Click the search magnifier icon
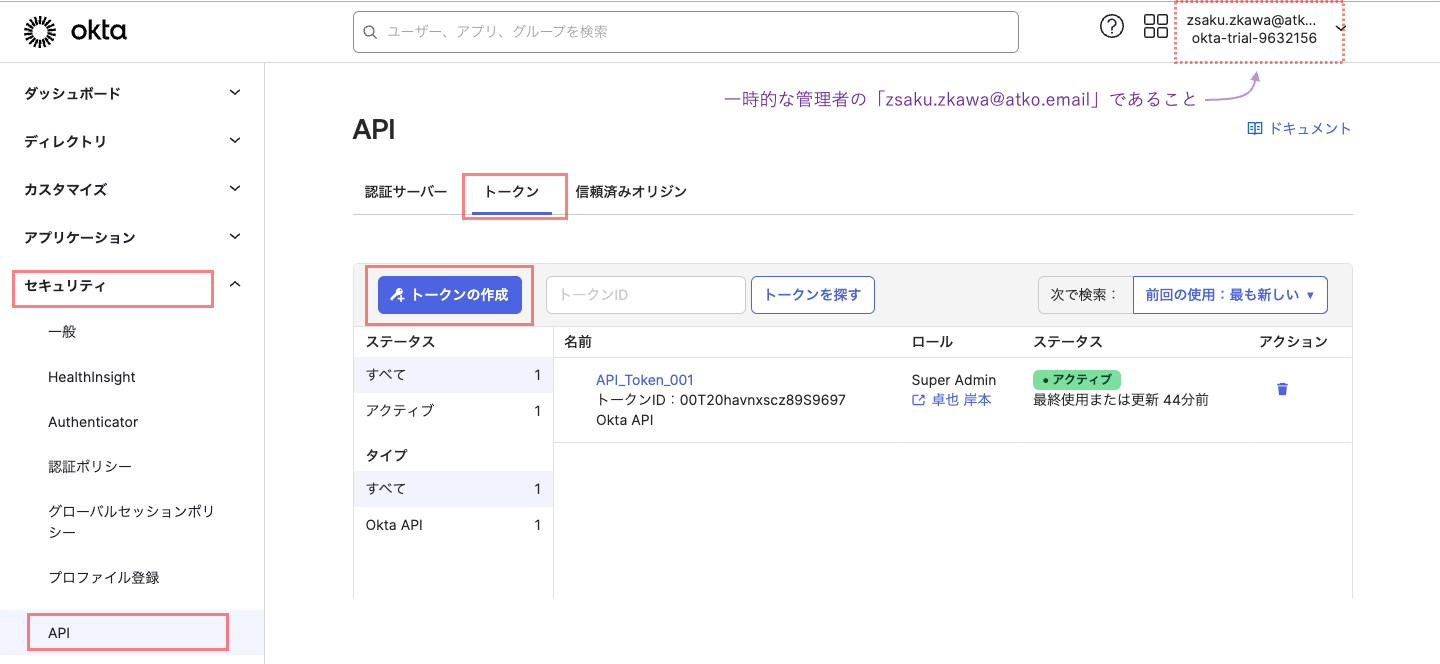 pyautogui.click(x=370, y=31)
